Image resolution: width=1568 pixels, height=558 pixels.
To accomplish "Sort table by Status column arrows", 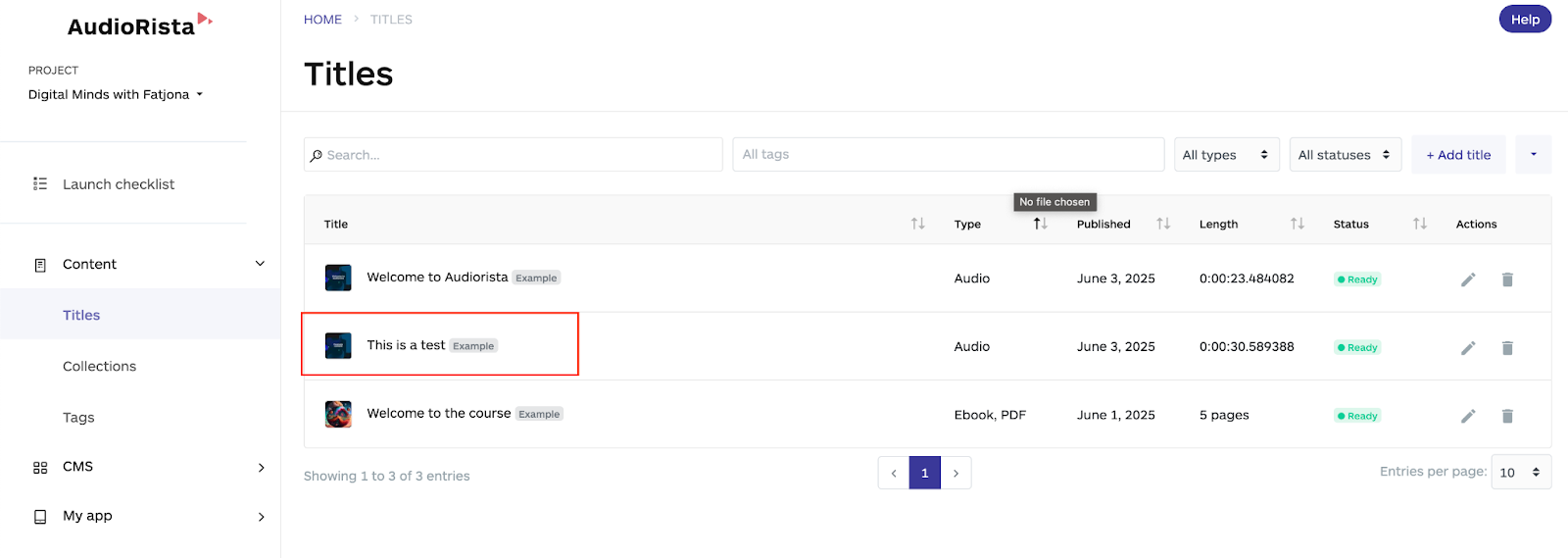I will coord(1420,224).
